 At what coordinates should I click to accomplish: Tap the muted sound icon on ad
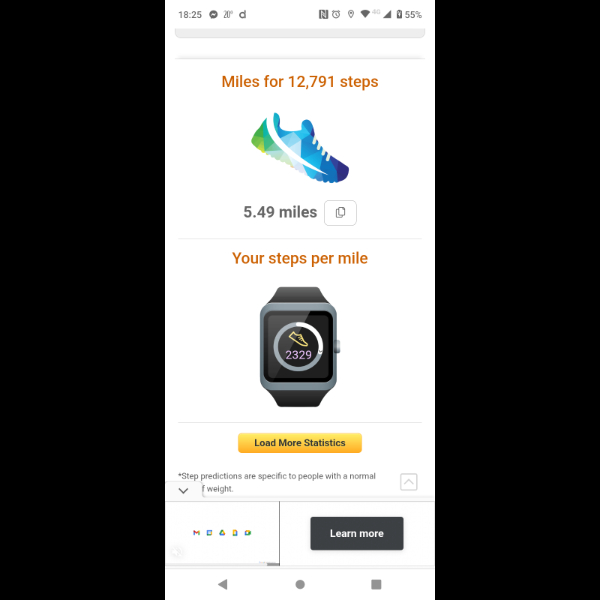click(x=177, y=552)
